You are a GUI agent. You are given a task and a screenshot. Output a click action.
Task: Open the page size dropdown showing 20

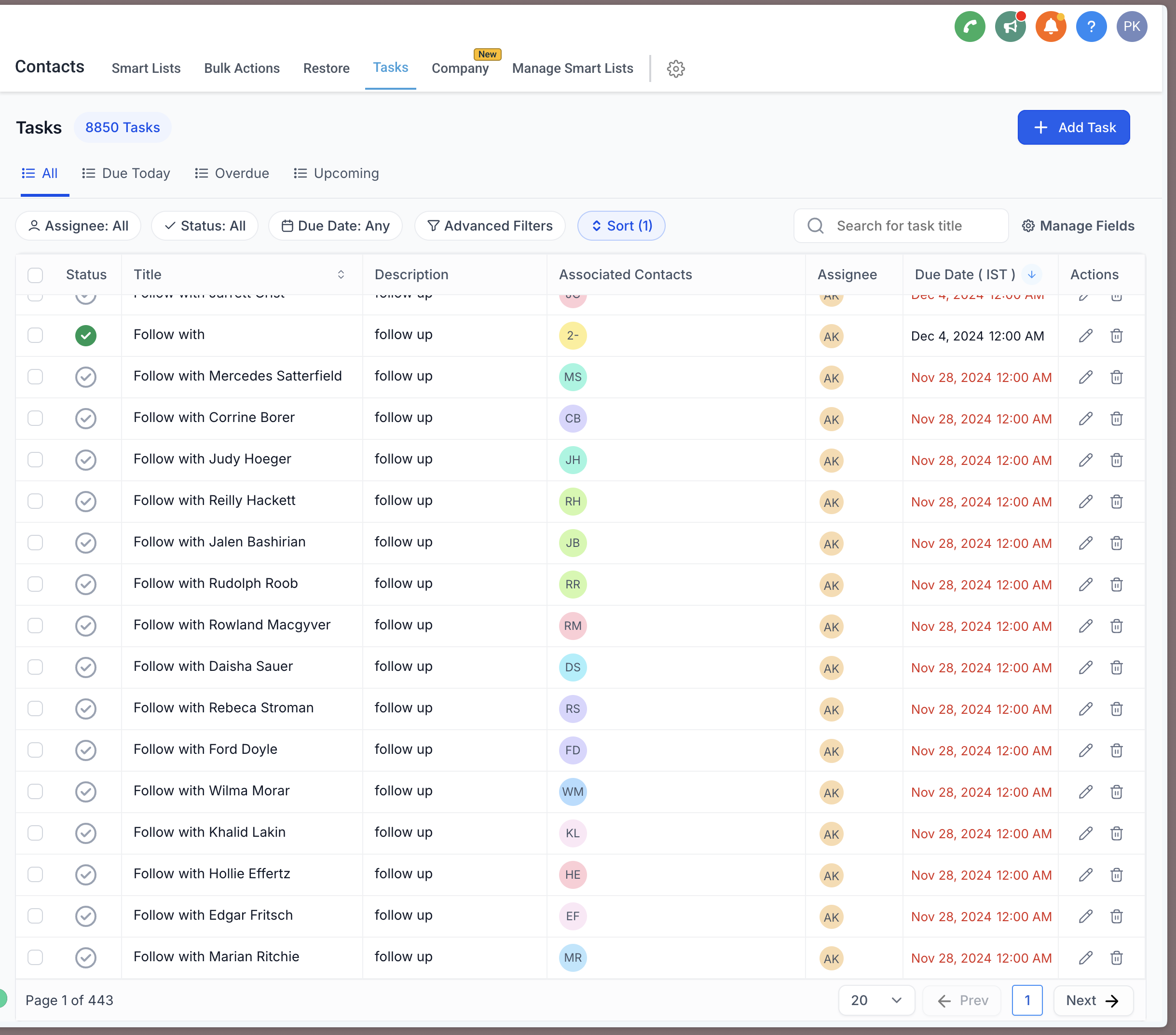pyautogui.click(x=876, y=1000)
